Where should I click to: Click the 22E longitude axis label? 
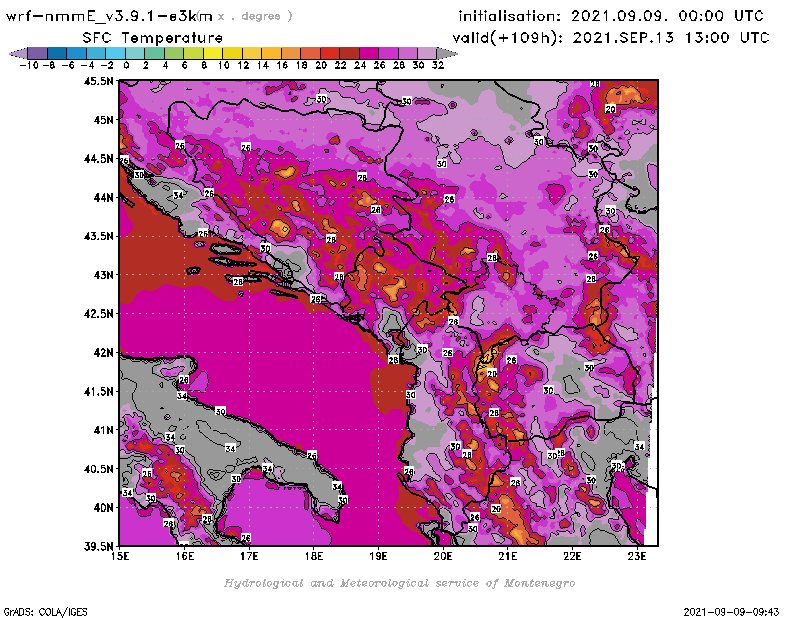click(x=572, y=557)
